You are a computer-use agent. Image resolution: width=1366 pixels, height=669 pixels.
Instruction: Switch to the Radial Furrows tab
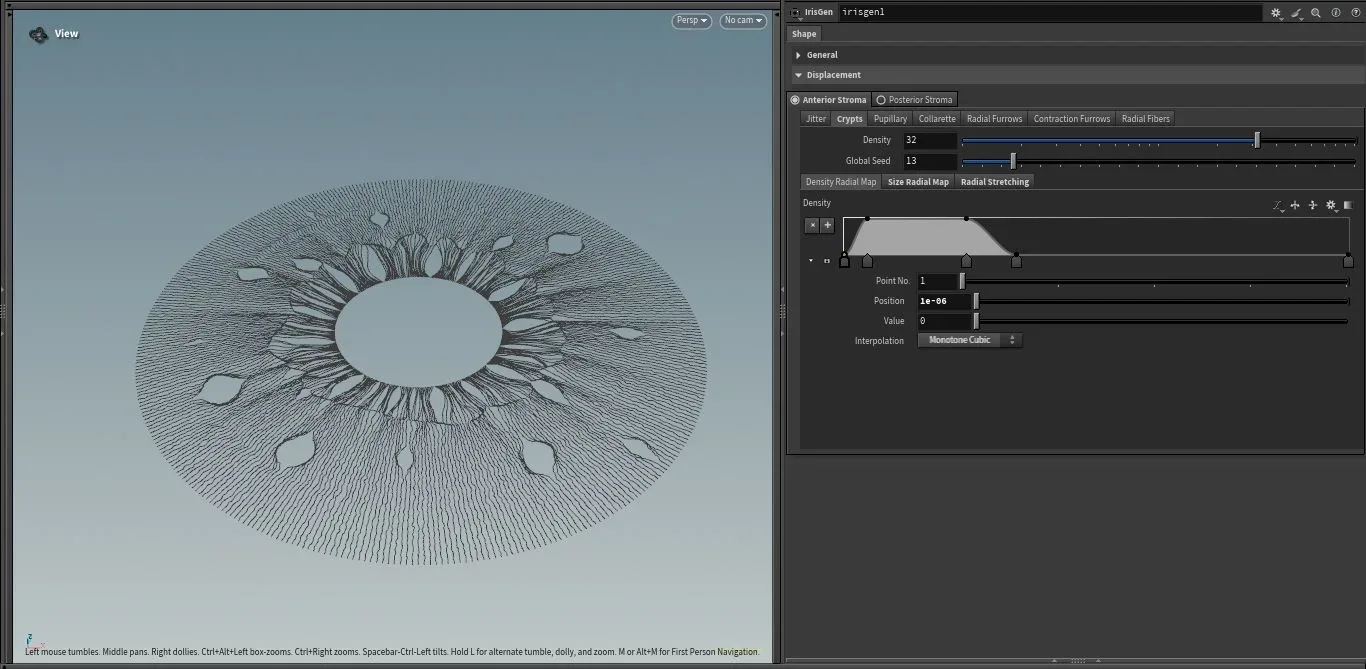pos(994,119)
